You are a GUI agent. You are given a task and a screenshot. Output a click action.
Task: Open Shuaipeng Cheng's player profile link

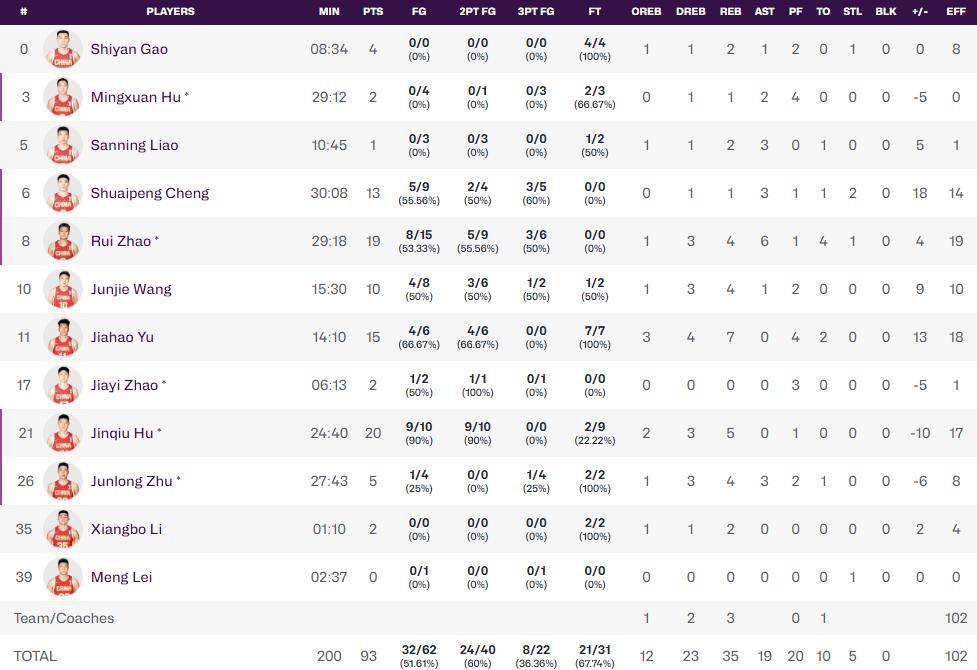(150, 193)
